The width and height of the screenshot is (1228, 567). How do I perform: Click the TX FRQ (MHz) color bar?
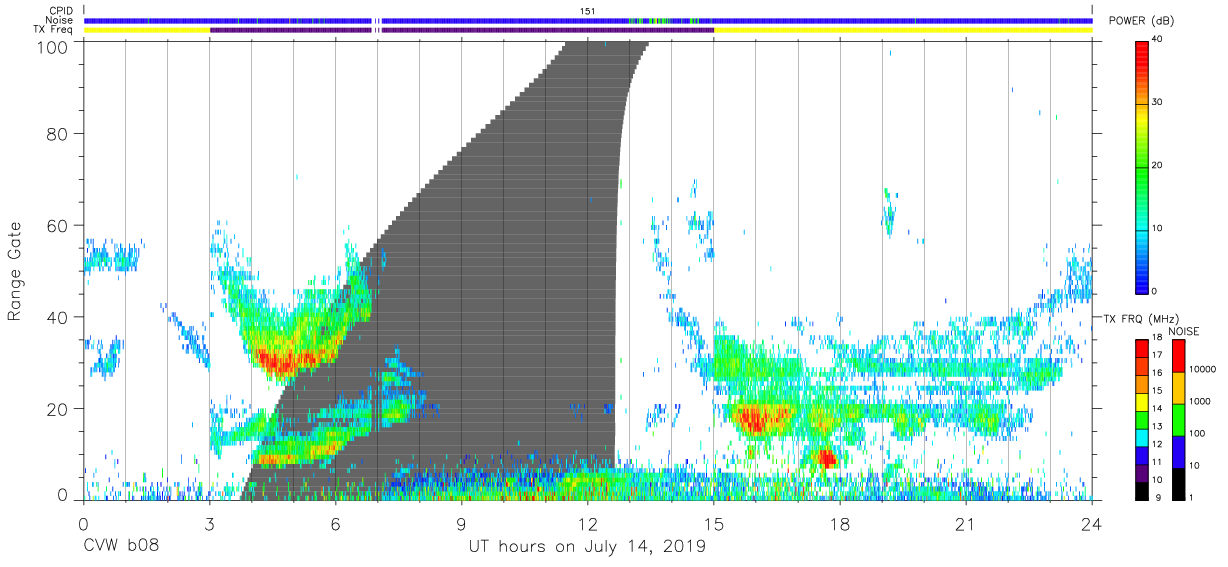[1141, 420]
